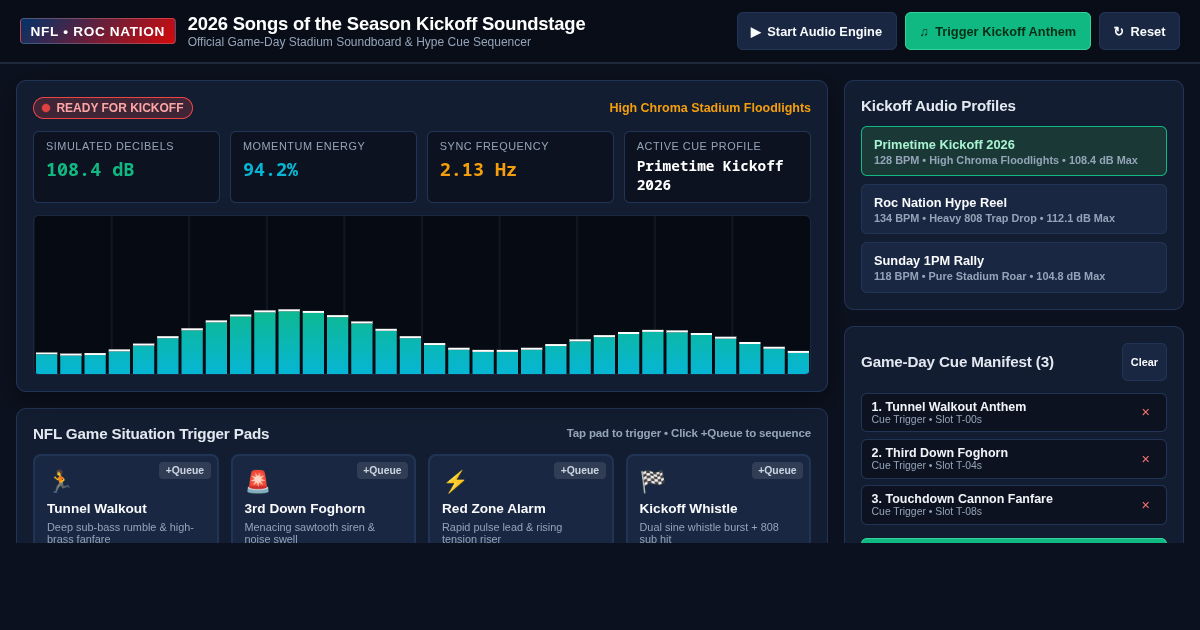
Task: Click the Tunnel Walkout runner icon
Action: [60, 482]
